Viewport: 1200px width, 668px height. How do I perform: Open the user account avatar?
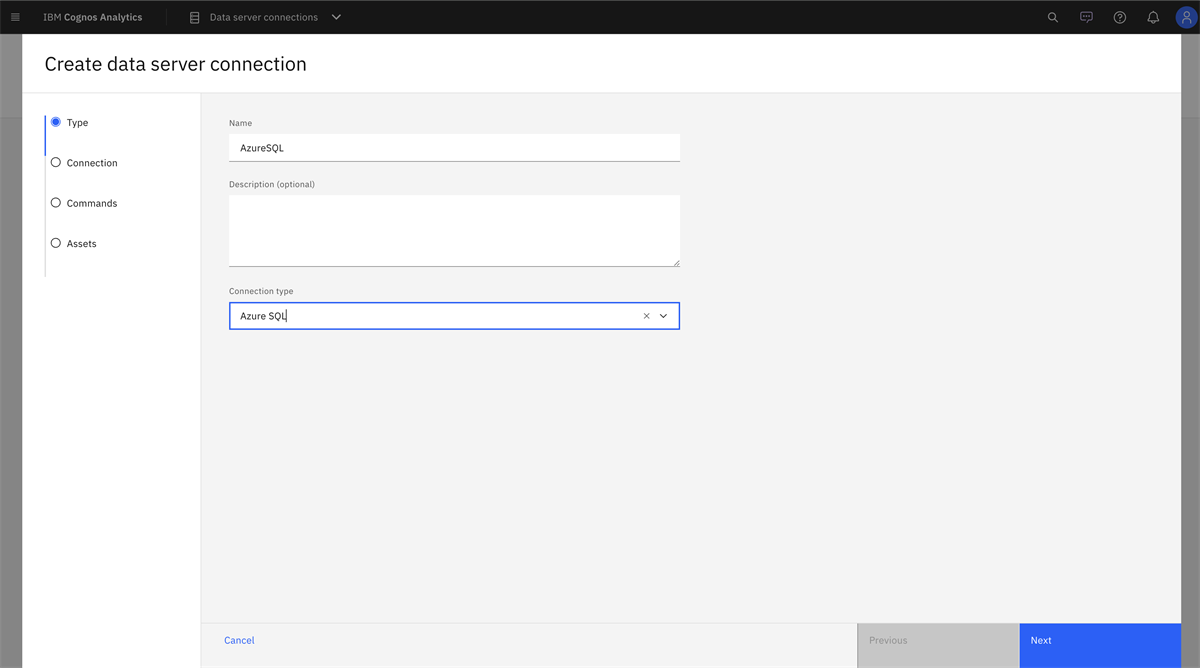(1184, 17)
